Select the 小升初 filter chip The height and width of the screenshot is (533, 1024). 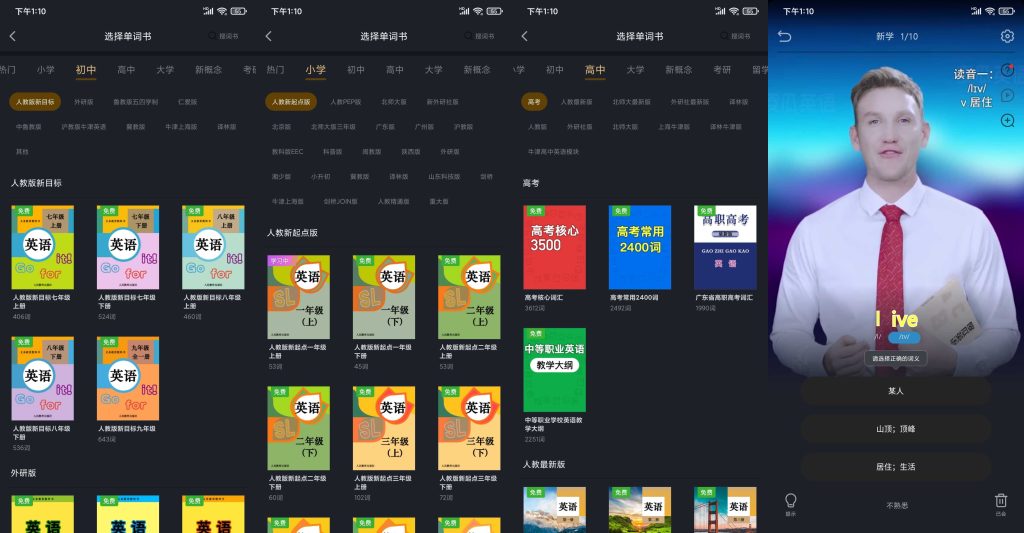pos(320,176)
